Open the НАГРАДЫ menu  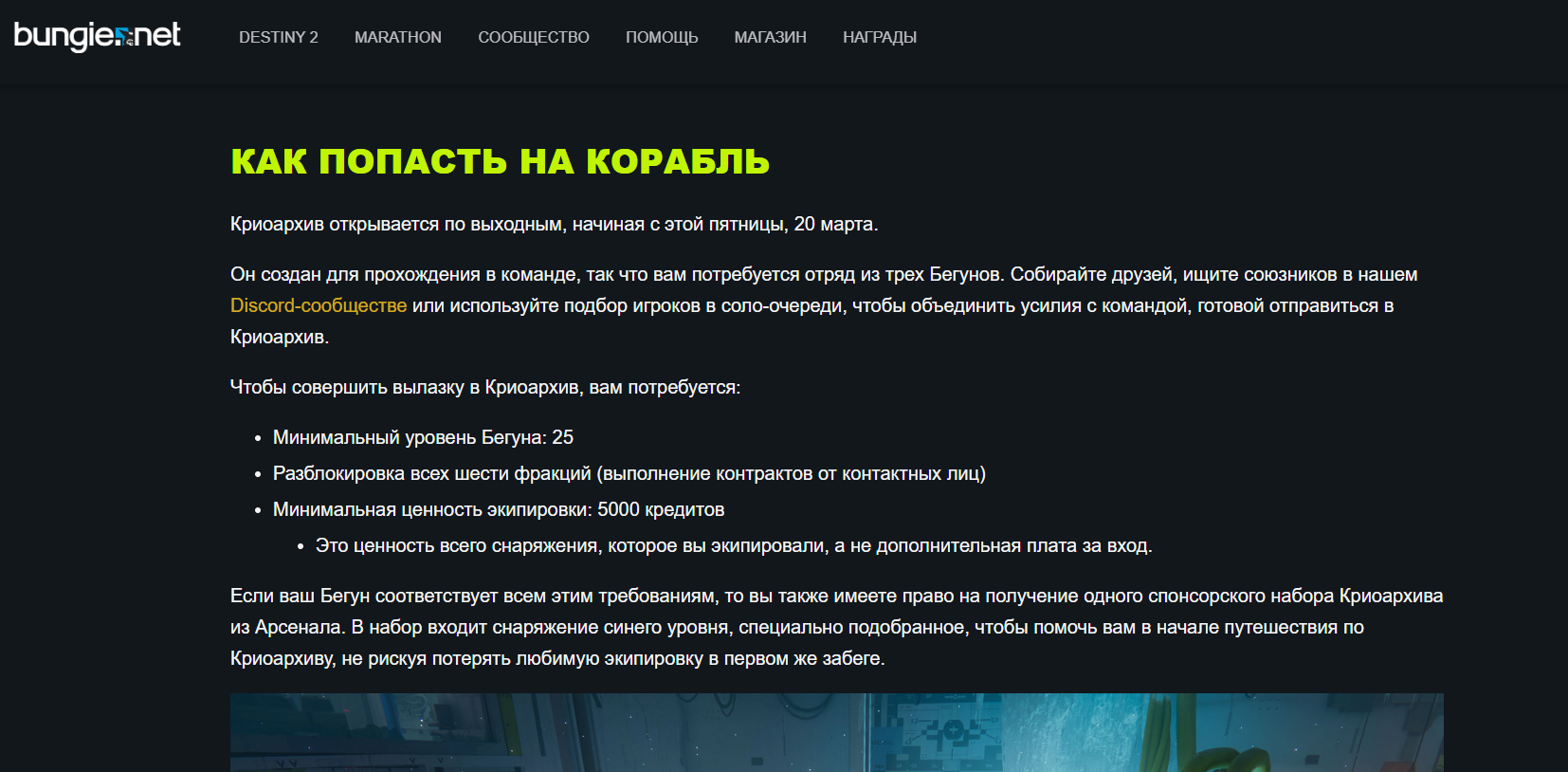(x=880, y=37)
